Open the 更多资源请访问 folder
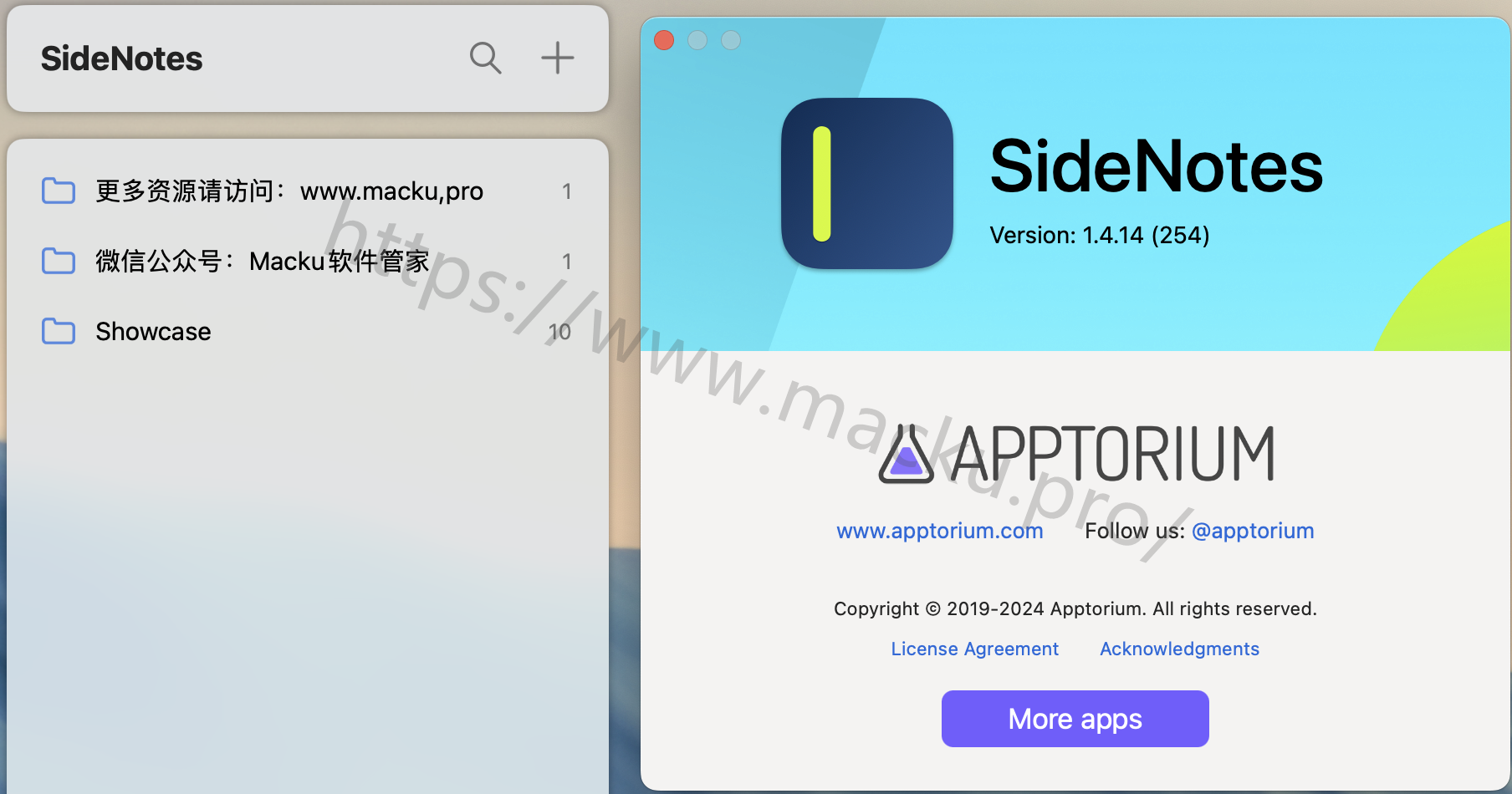The height and width of the screenshot is (794, 1512). (308, 191)
